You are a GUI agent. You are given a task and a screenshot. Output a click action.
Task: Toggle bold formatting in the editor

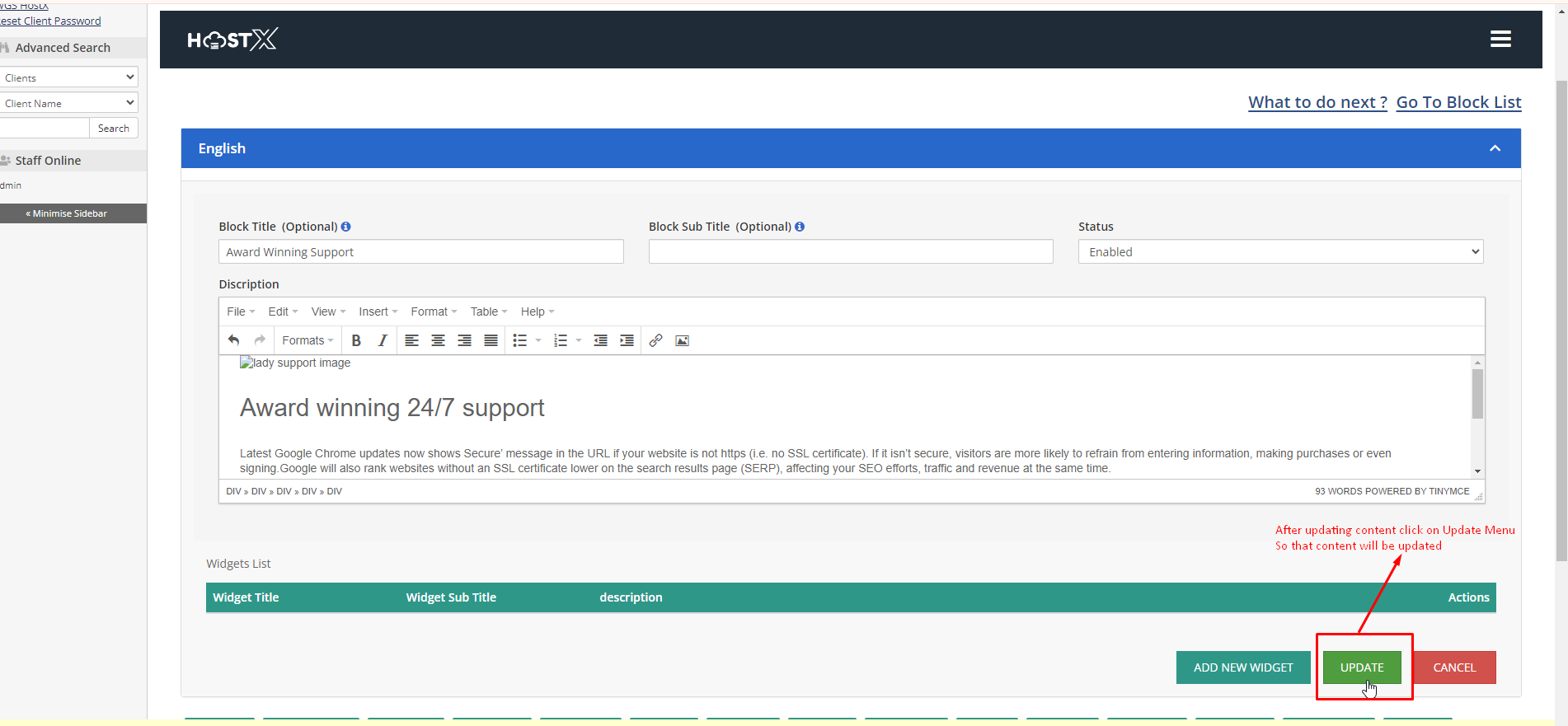click(356, 340)
